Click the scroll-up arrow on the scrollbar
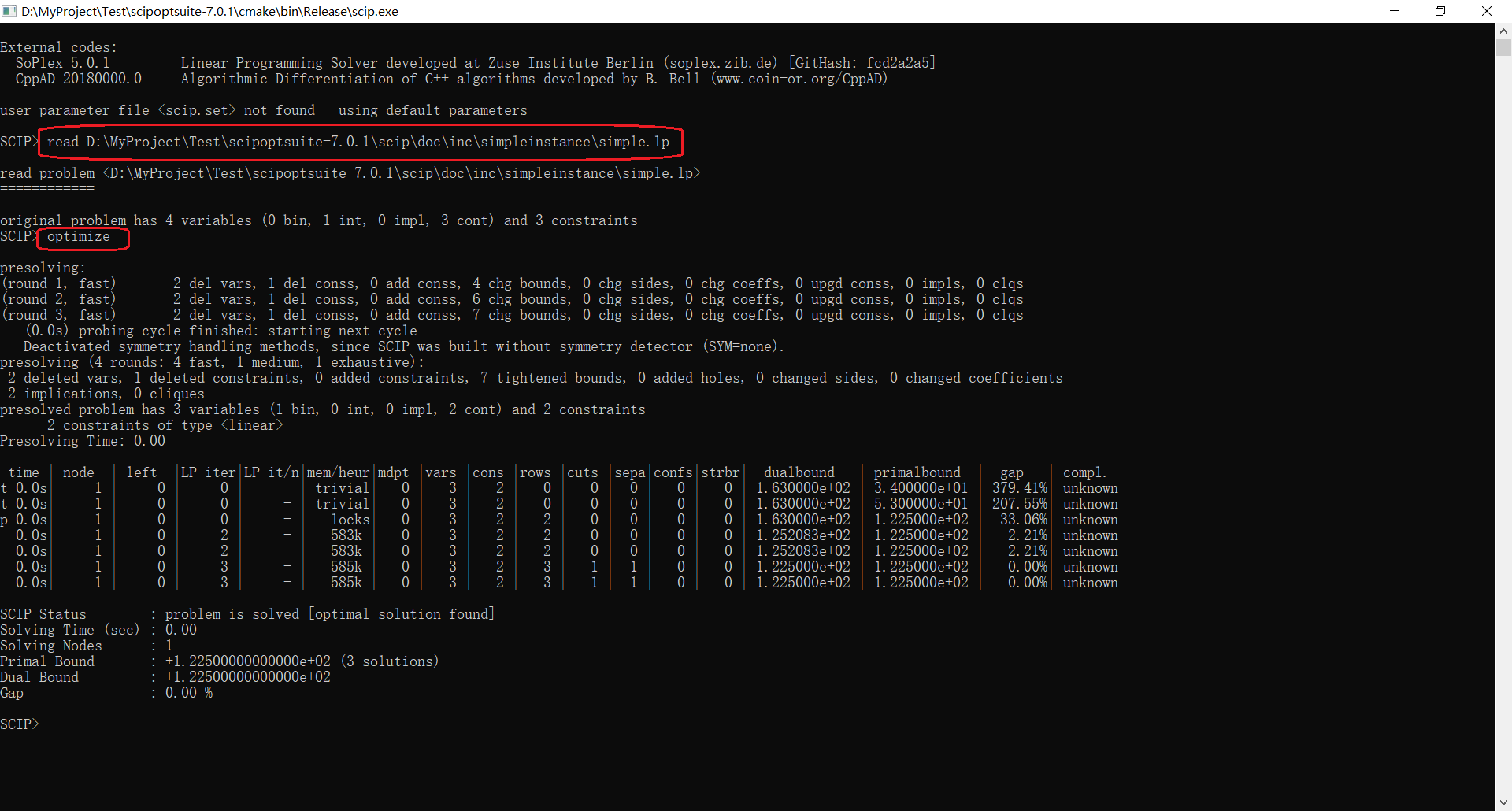Image resolution: width=1512 pixels, height=811 pixels. pyautogui.click(x=1503, y=30)
